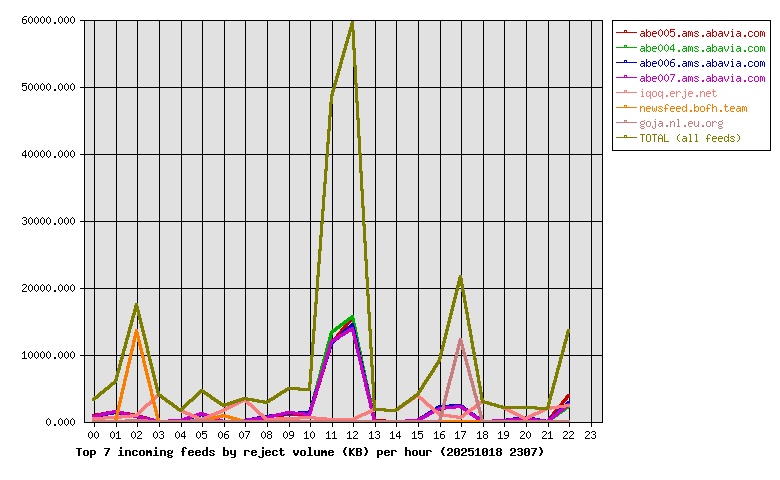Click the abe004.ams.abavia.com legend label
780x480 pixels.
tap(702, 48)
